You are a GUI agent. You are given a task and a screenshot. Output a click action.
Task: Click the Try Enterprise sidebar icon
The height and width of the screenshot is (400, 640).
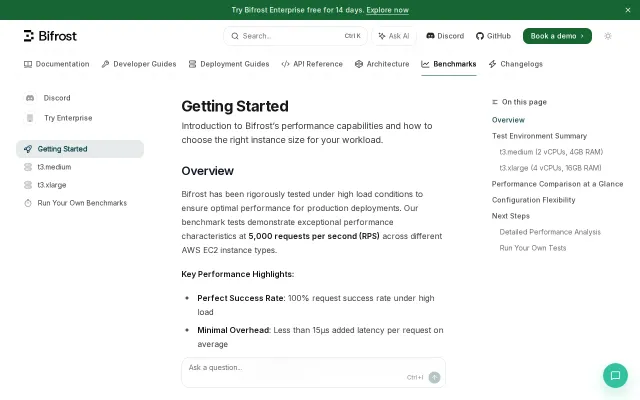tap(30, 118)
